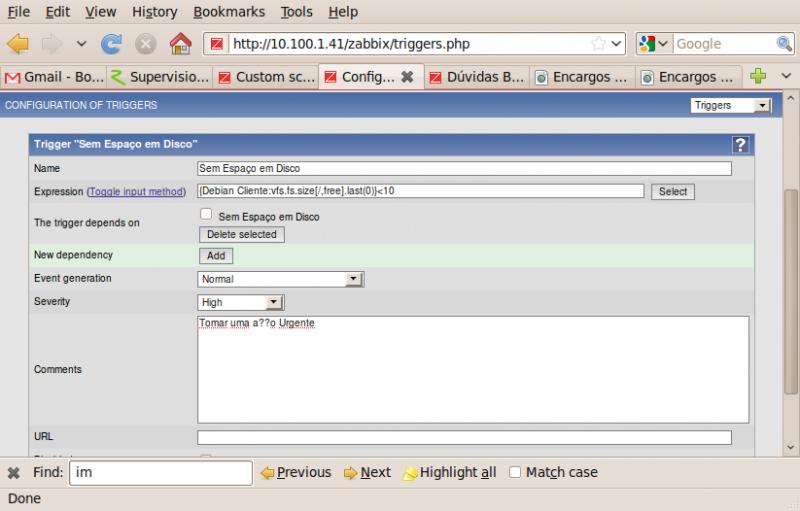Open the Home page icon
The image size is (800, 511).
pyautogui.click(x=181, y=44)
